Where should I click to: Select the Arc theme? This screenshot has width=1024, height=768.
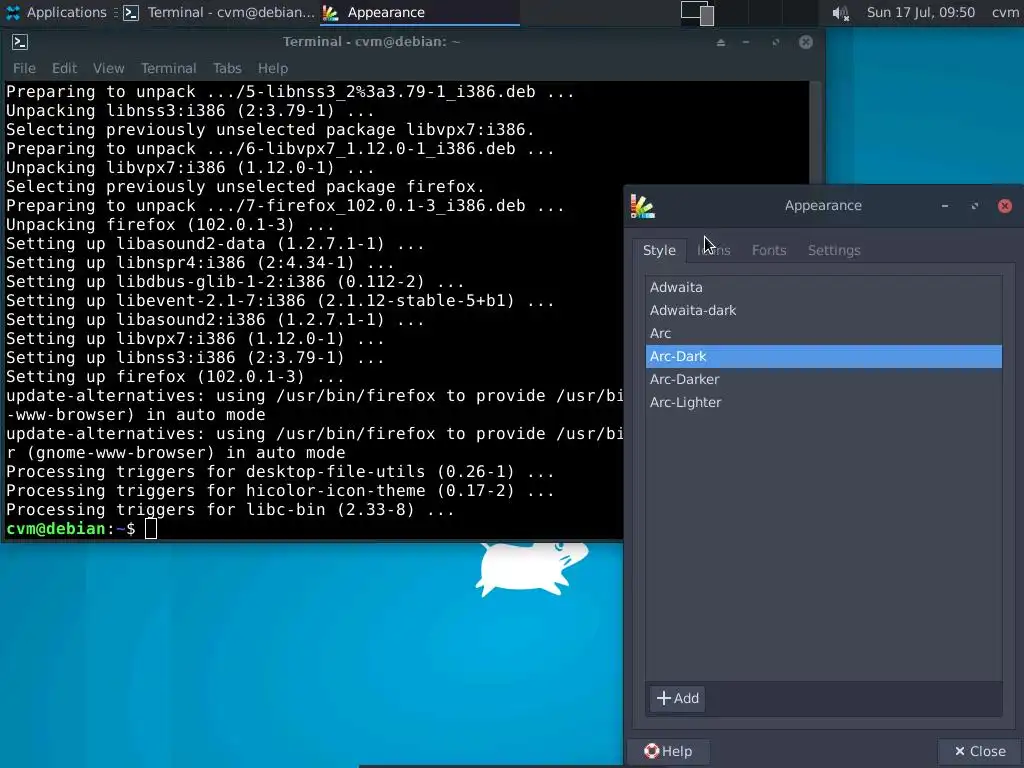(x=824, y=333)
